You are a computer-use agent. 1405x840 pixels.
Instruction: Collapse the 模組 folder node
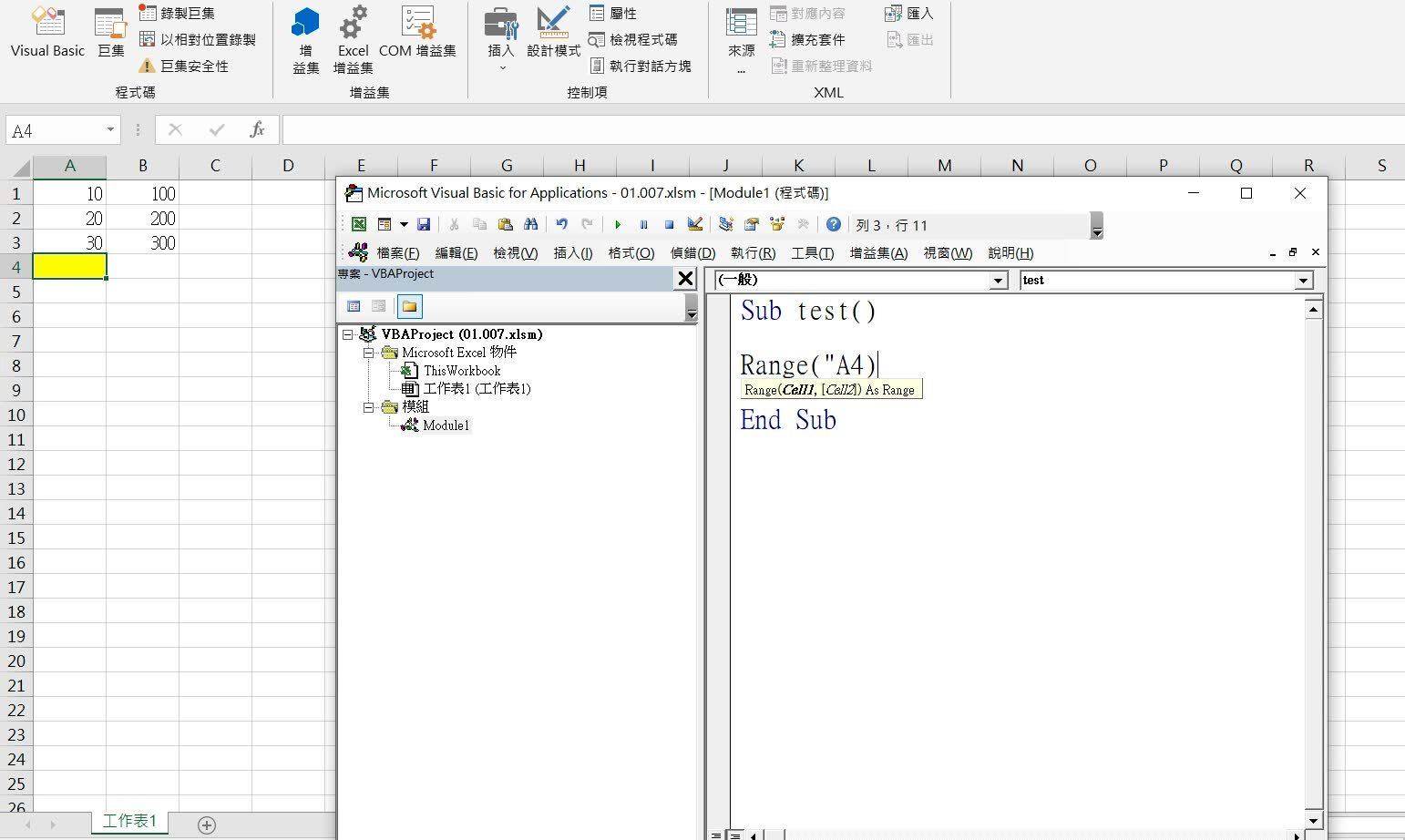click(369, 407)
